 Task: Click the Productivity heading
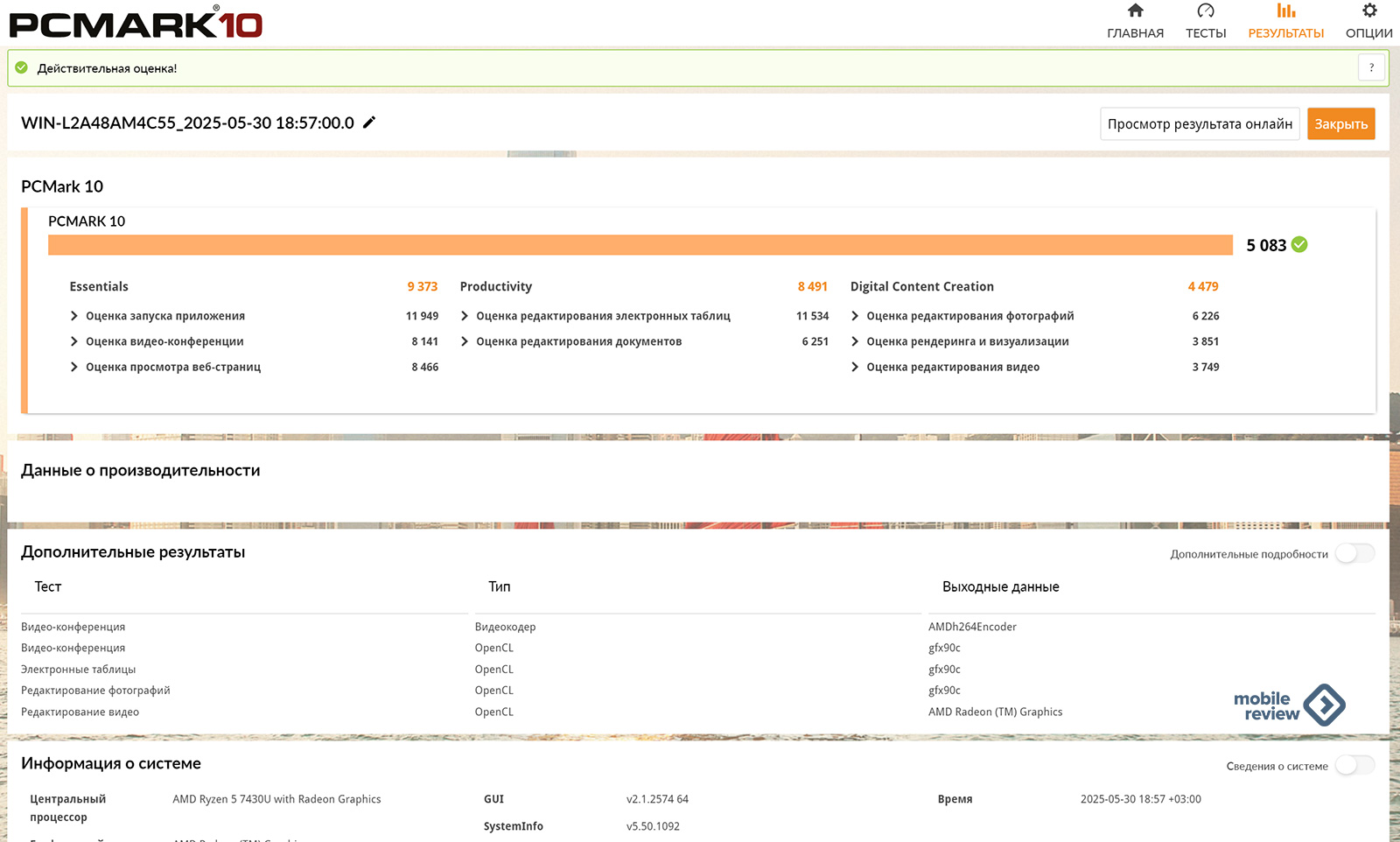coord(496,286)
